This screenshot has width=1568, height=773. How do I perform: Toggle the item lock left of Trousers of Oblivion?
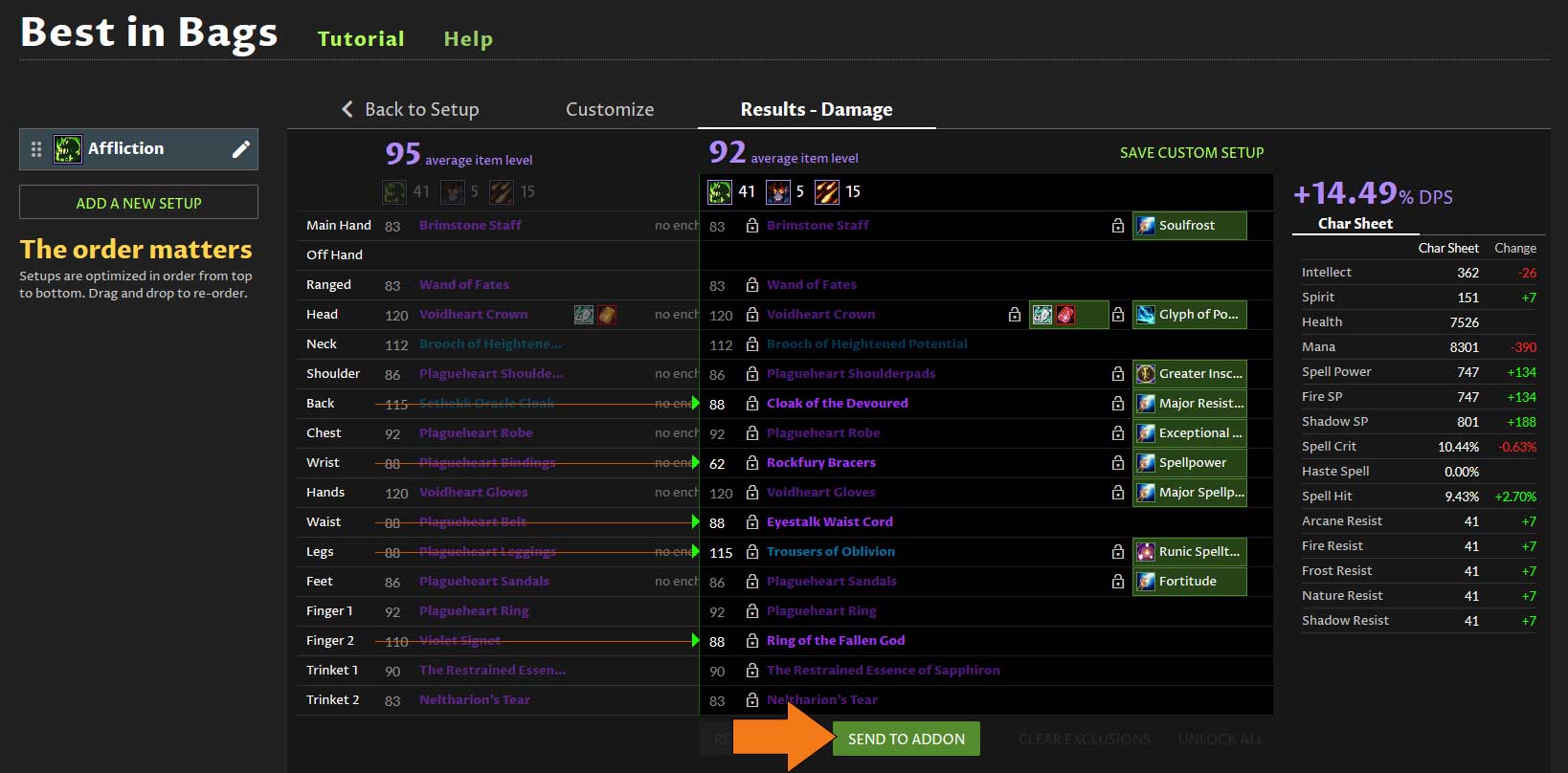coord(752,552)
